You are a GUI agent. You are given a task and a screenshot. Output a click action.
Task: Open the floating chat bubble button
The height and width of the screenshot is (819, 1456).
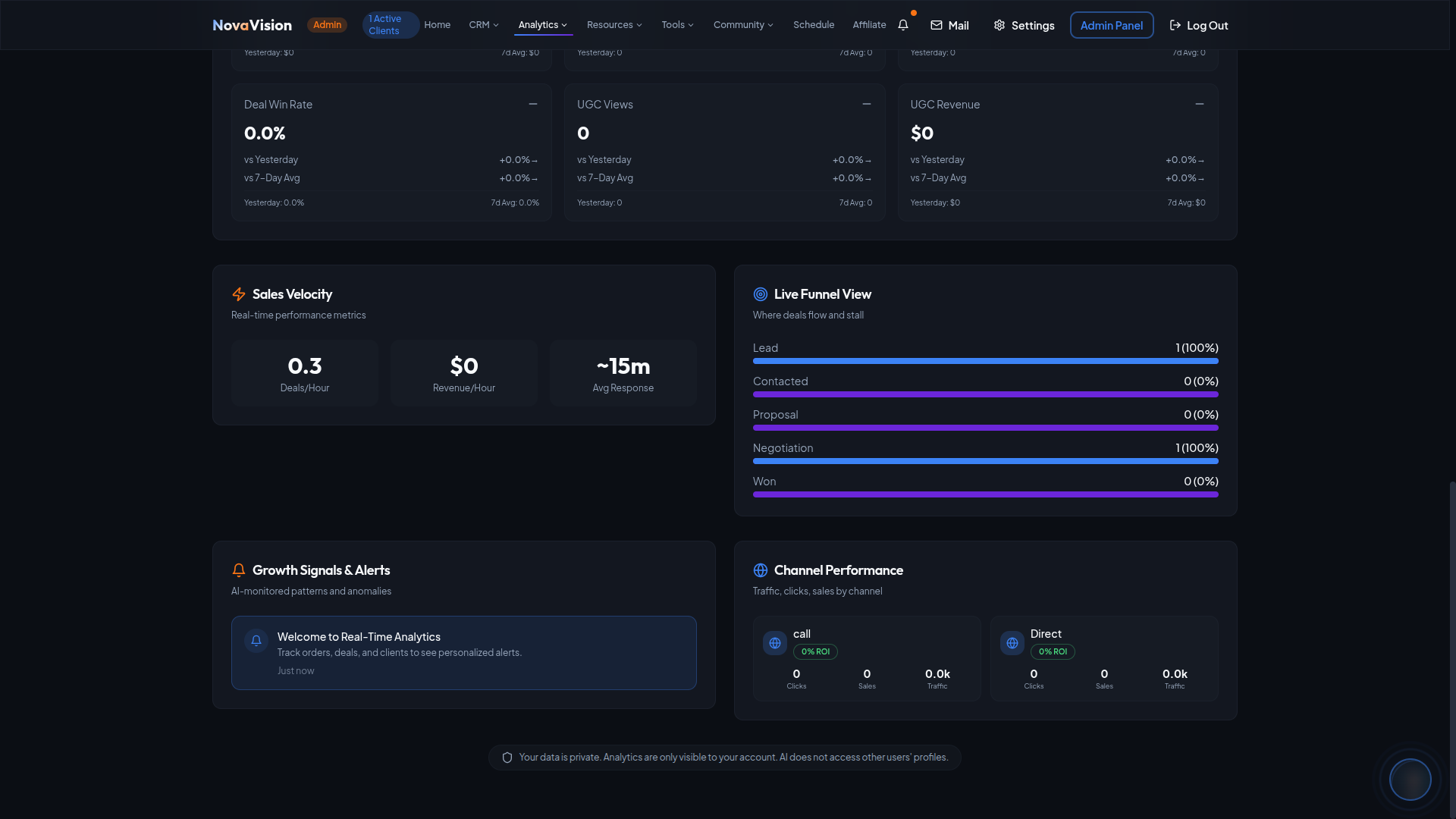[x=1410, y=779]
